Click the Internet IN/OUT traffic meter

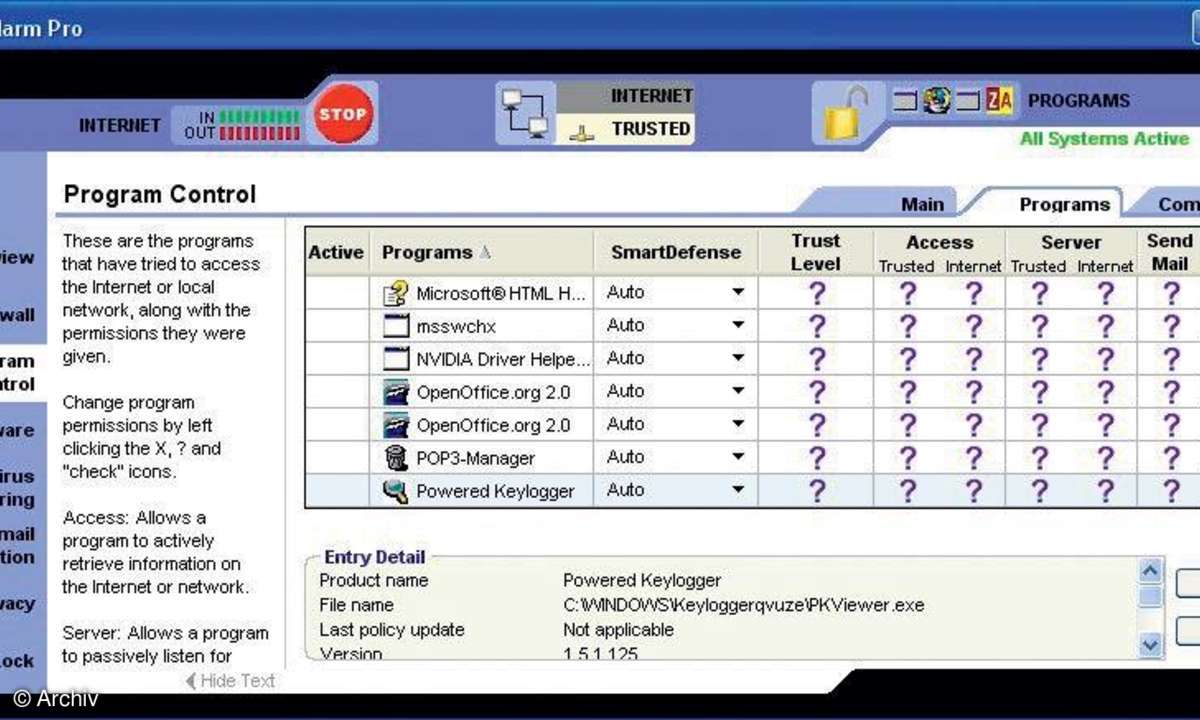click(x=241, y=125)
